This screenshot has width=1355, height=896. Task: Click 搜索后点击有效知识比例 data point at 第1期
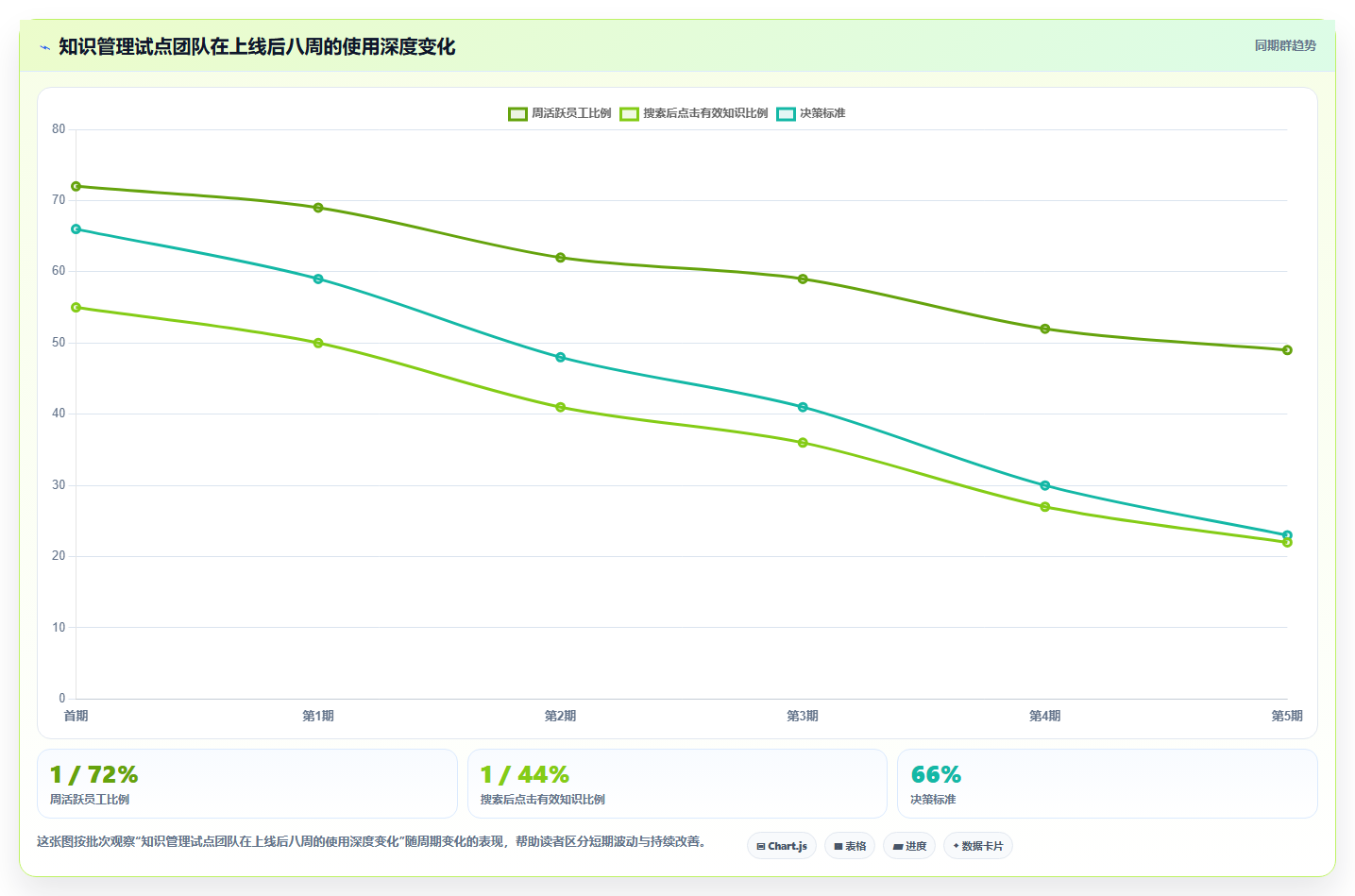318,343
